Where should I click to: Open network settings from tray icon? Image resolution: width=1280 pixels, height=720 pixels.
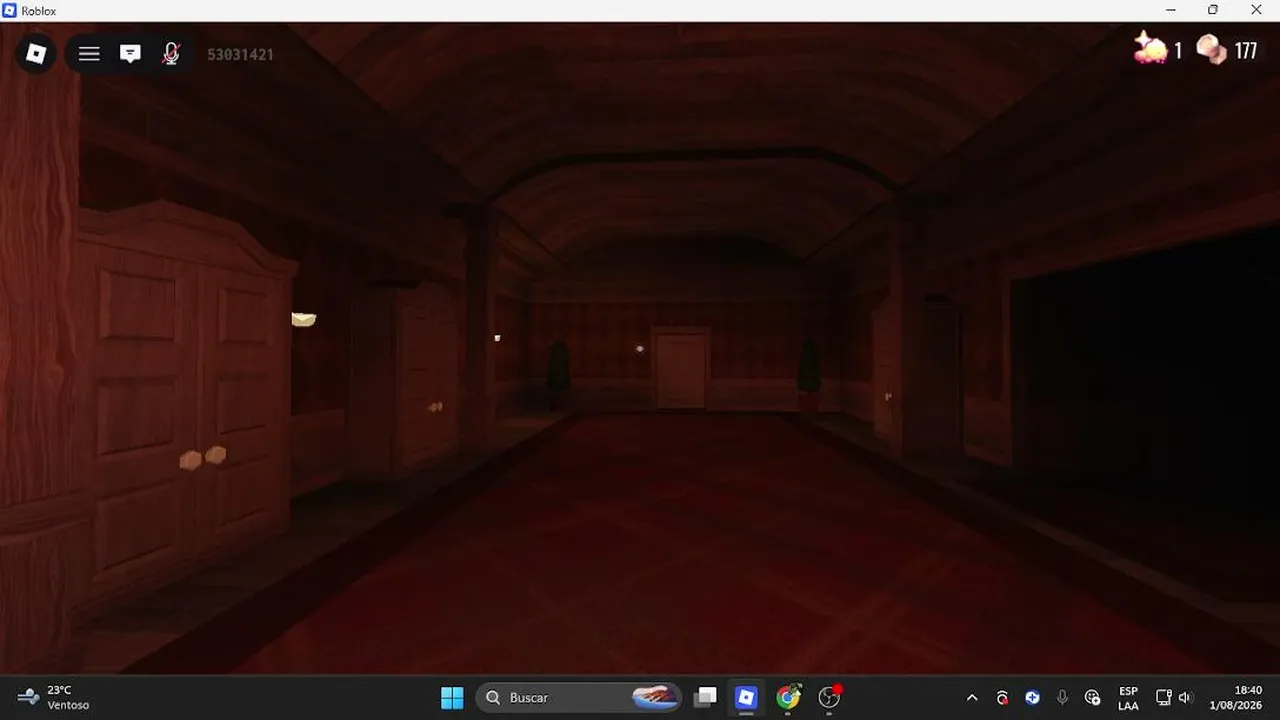pyautogui.click(x=1163, y=697)
